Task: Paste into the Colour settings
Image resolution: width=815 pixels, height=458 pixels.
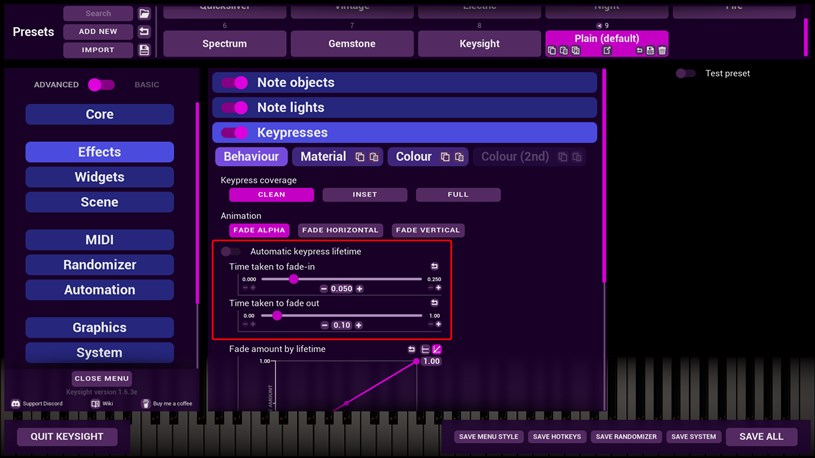Action: pos(459,157)
